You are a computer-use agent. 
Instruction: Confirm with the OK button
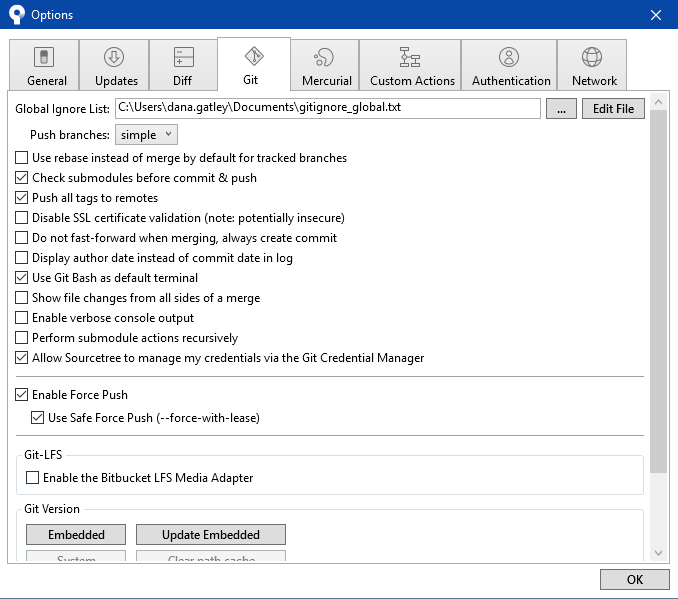tap(635, 580)
